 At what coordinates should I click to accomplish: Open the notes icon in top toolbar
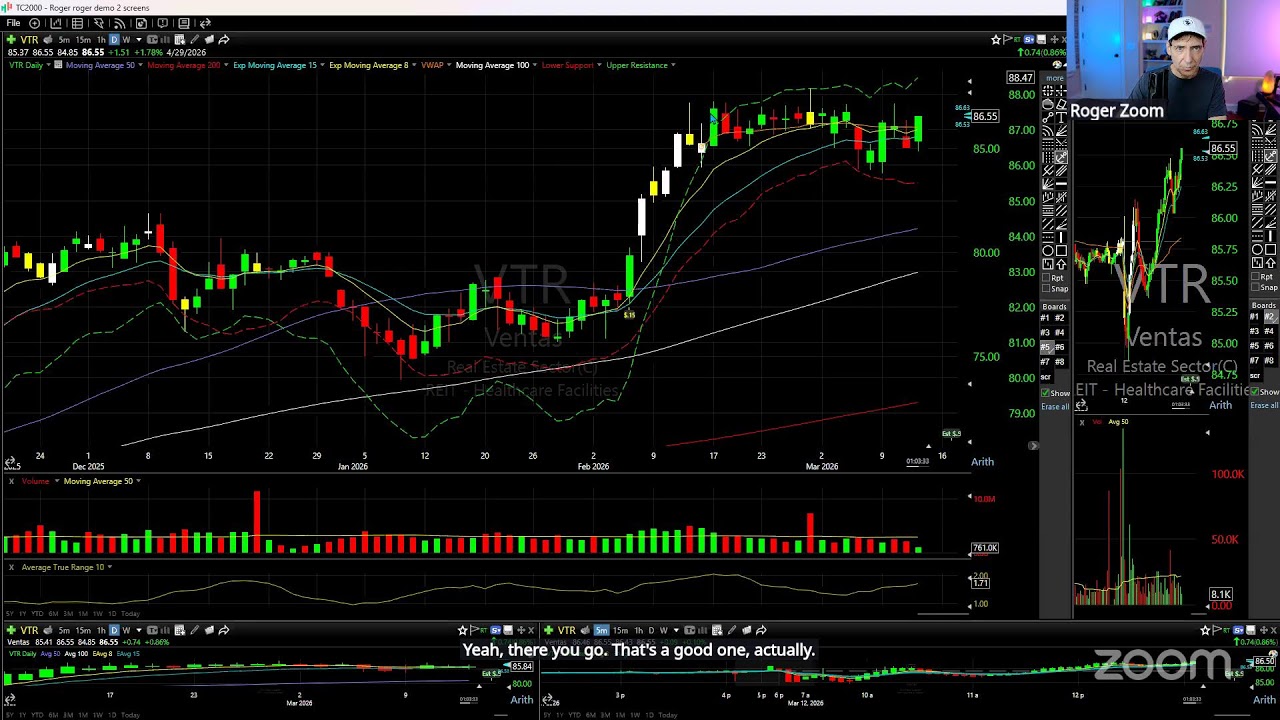coord(183,23)
